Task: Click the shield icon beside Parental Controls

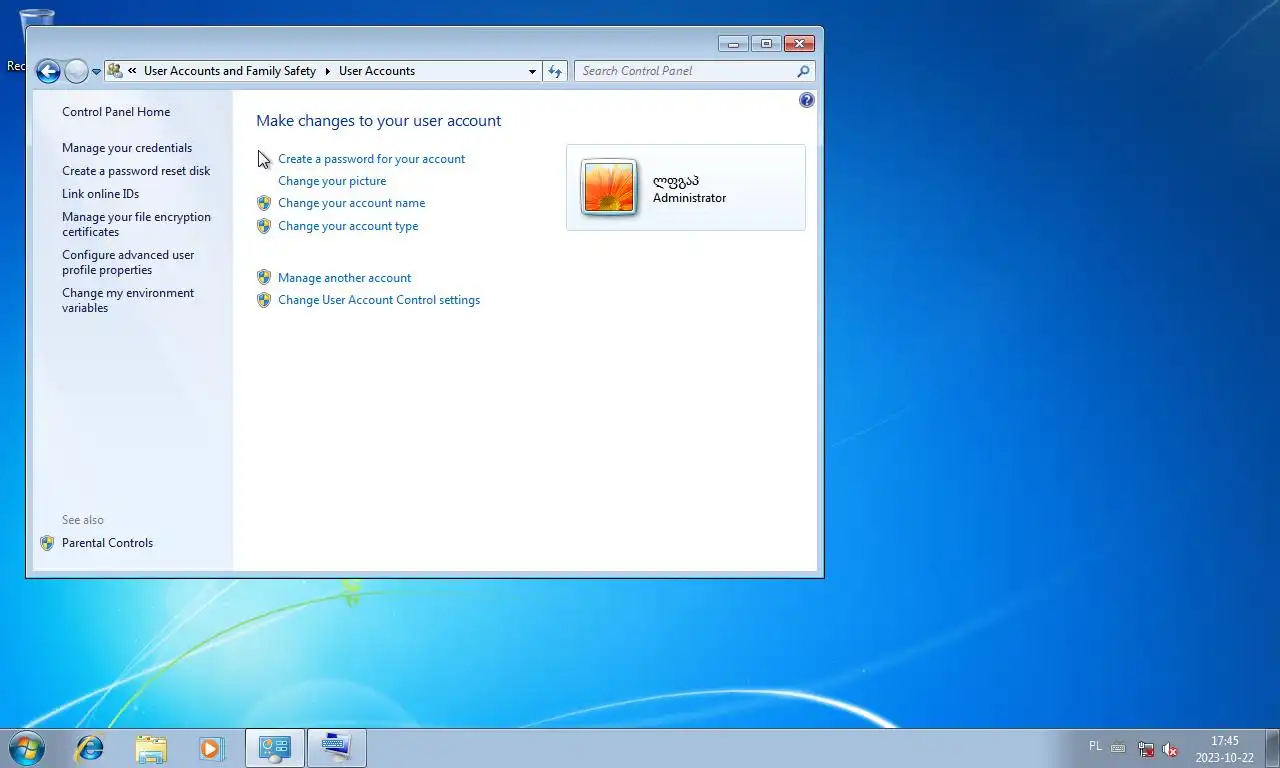Action: (47, 543)
